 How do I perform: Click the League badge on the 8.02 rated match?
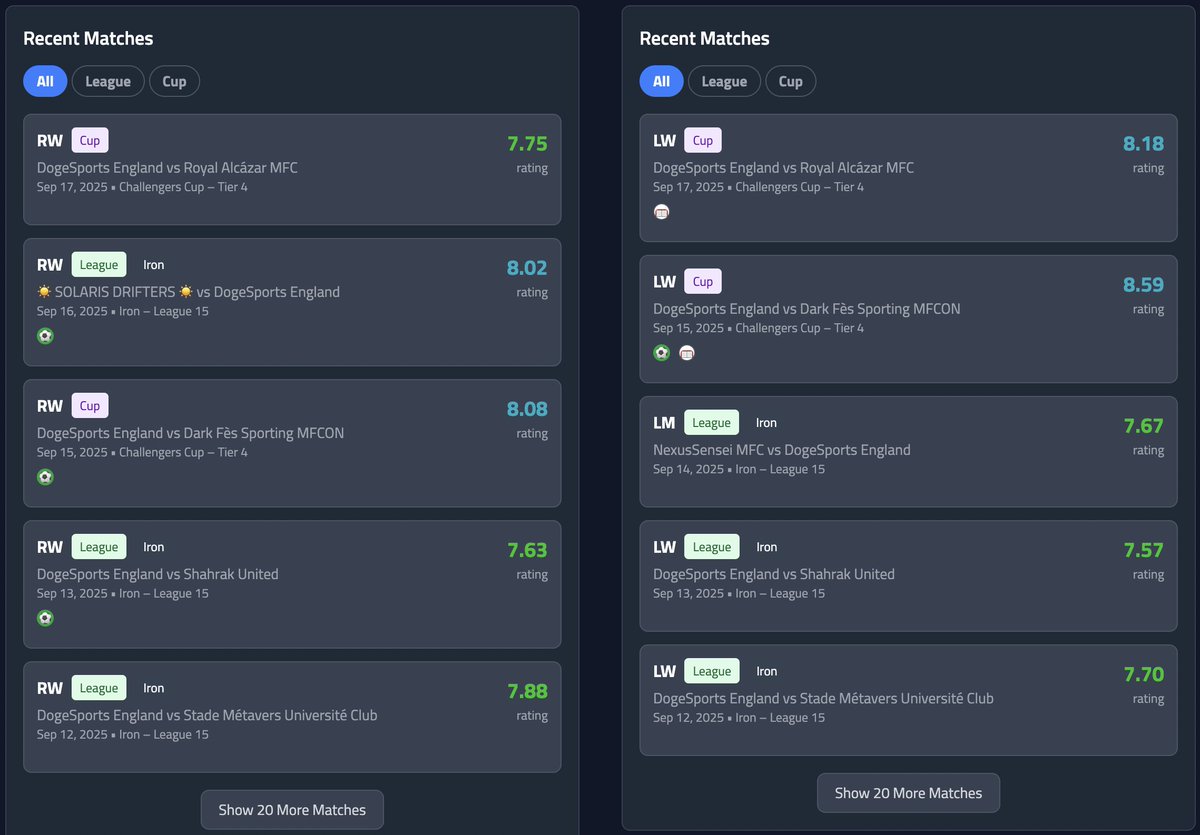tap(99, 265)
